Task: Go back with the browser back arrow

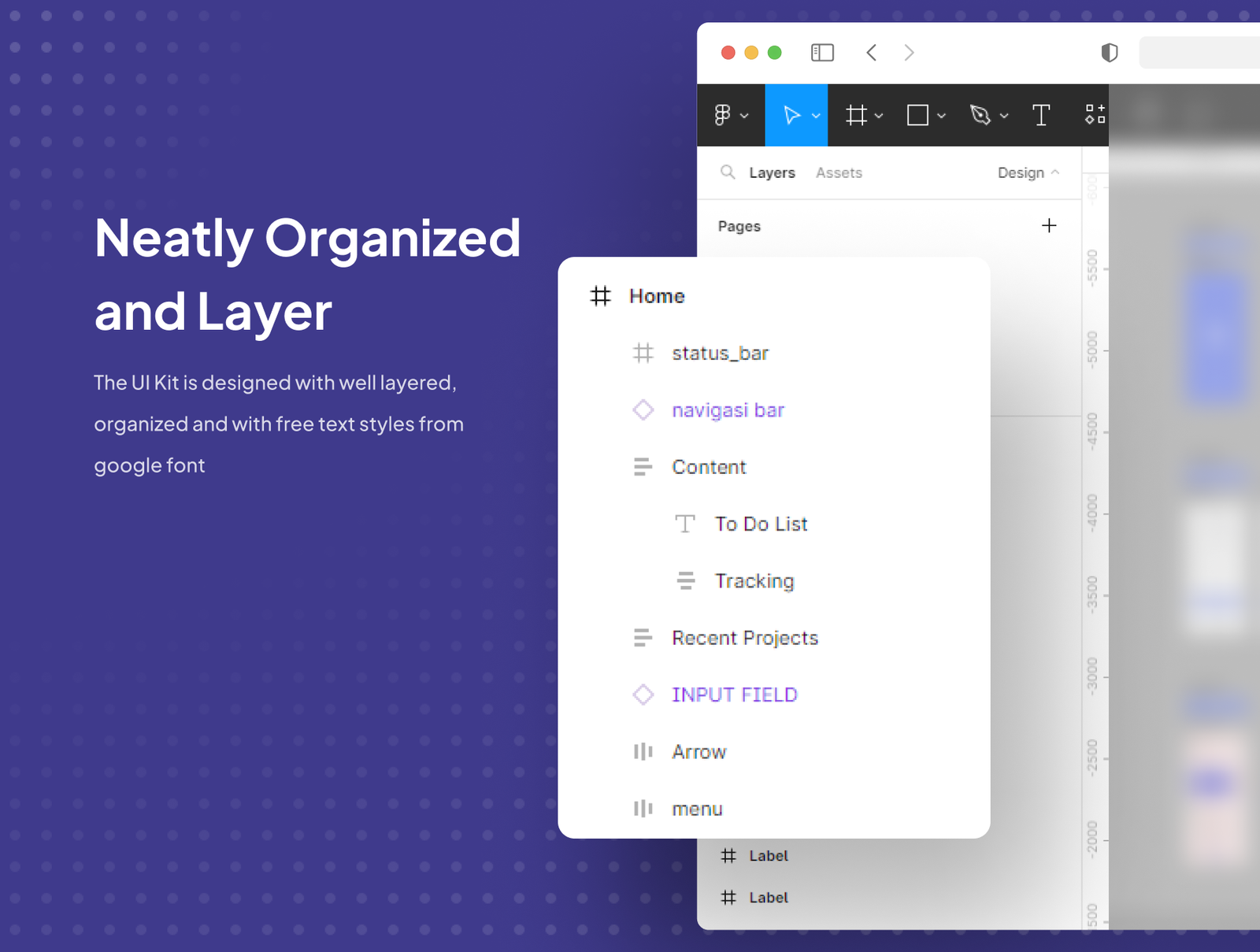Action: 871,53
